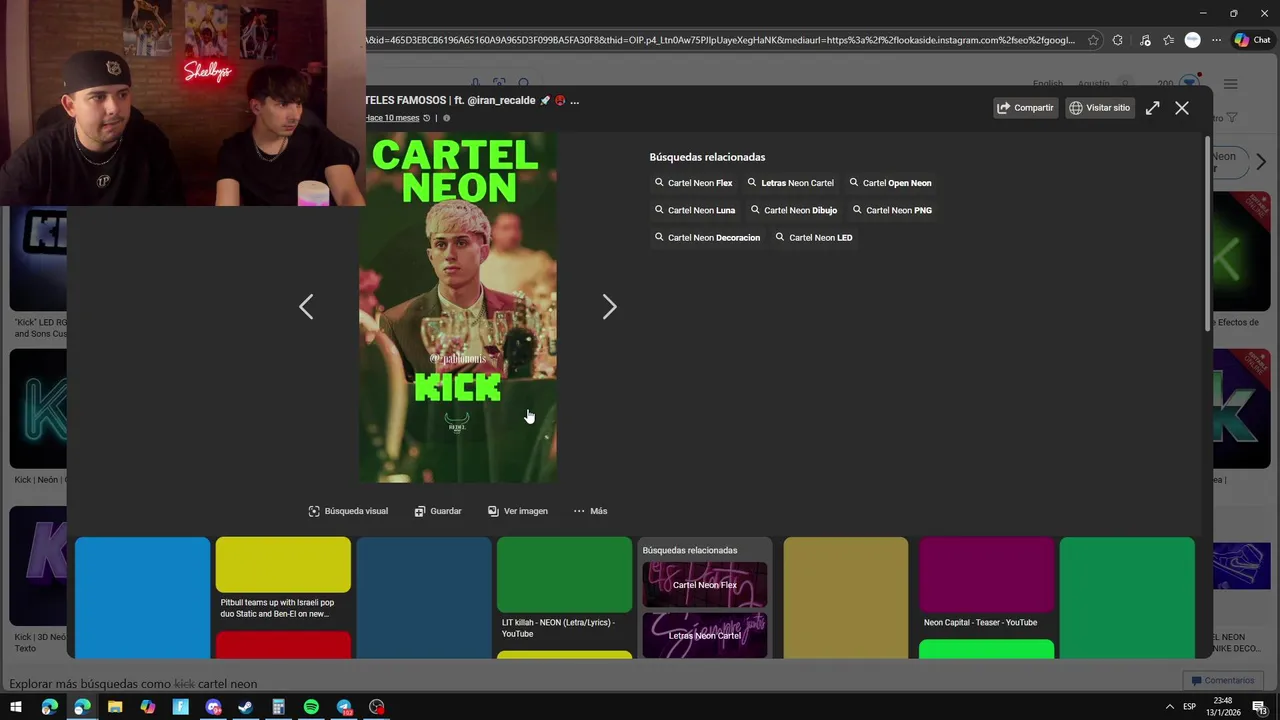Open Ver imagen link

[x=518, y=511]
